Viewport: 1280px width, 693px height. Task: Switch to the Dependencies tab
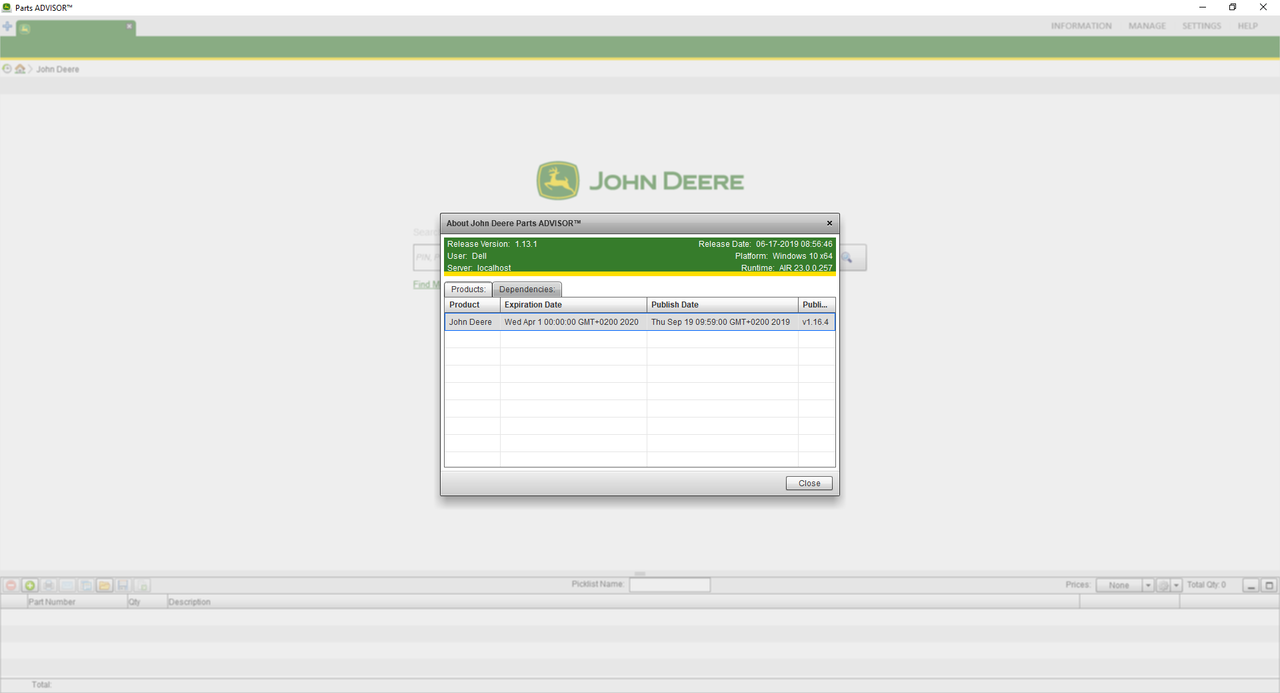(527, 289)
